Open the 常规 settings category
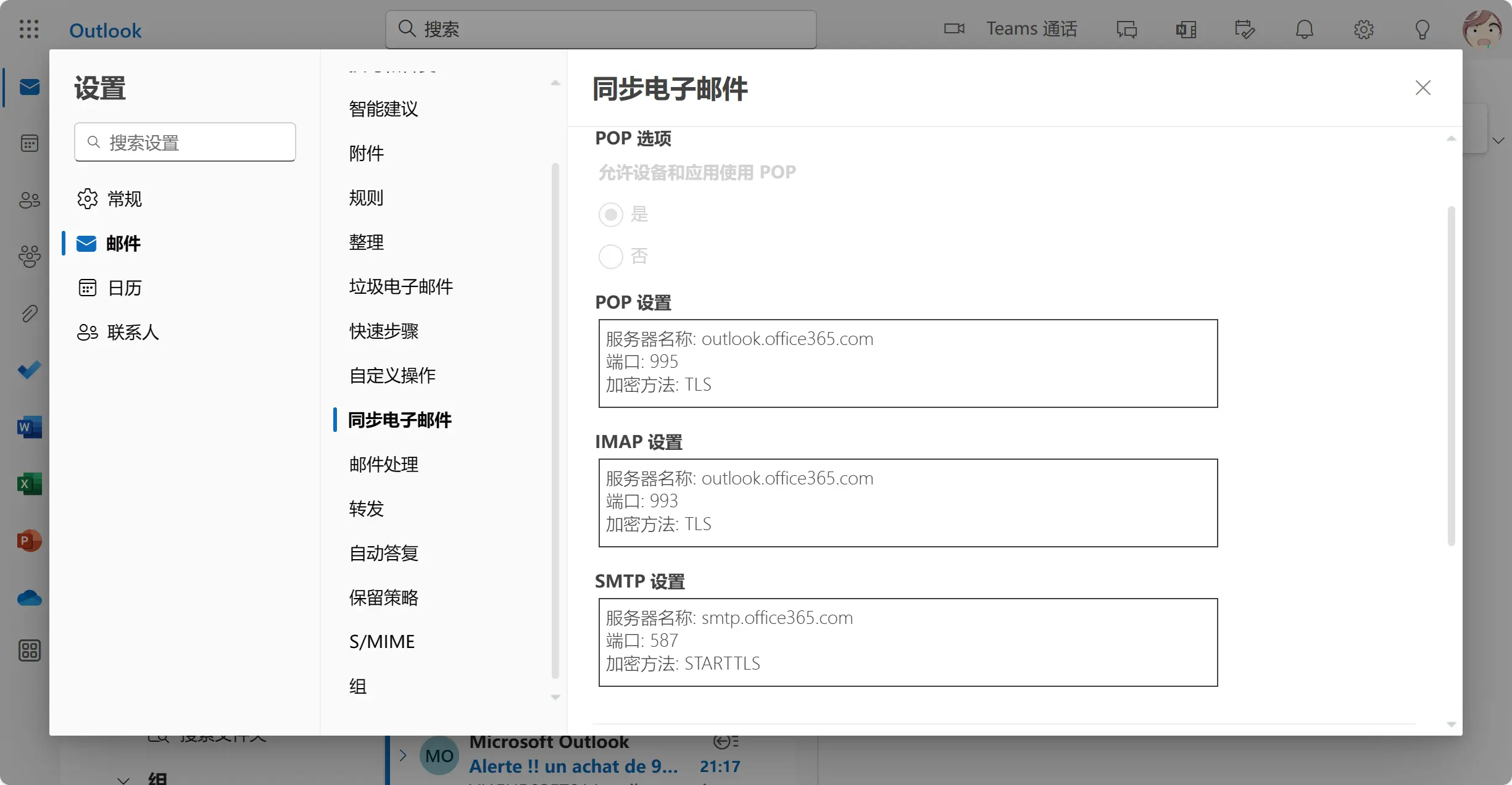 [123, 199]
